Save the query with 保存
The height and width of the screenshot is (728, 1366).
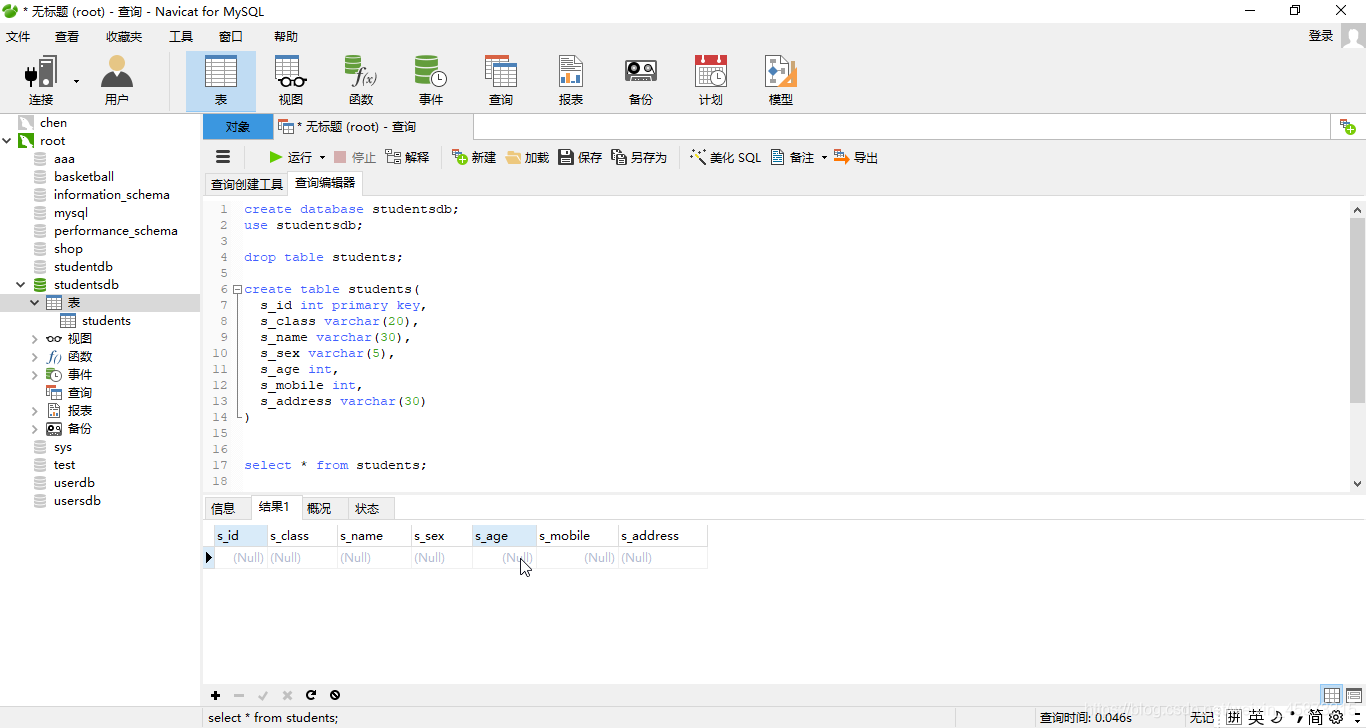[580, 157]
